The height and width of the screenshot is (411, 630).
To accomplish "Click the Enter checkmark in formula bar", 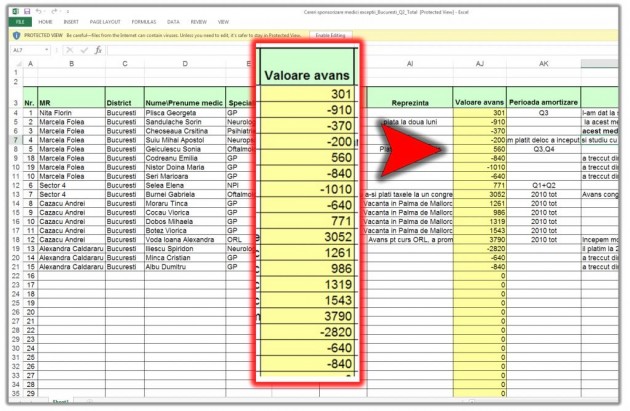I will (x=84, y=49).
